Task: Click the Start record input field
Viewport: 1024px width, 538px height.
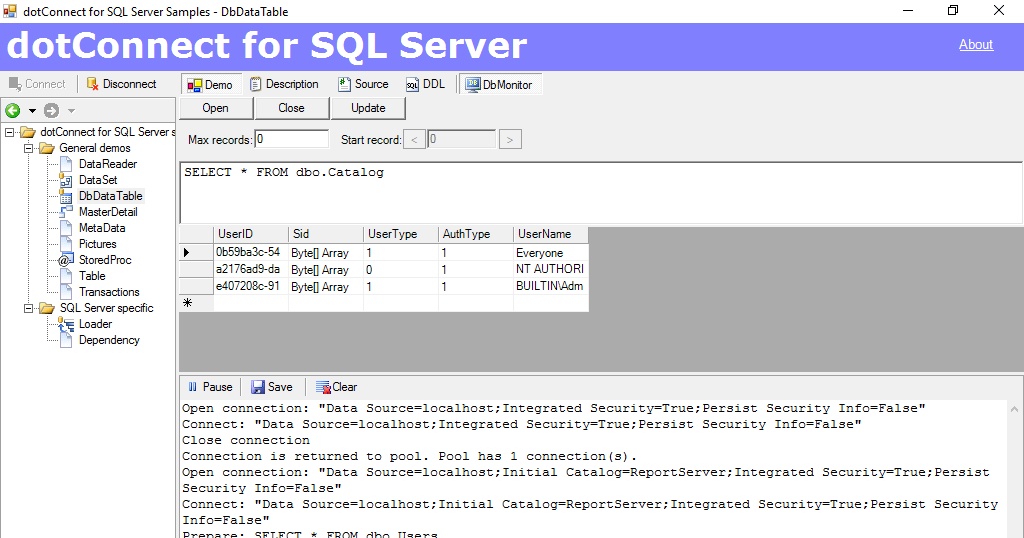Action: 462,139
